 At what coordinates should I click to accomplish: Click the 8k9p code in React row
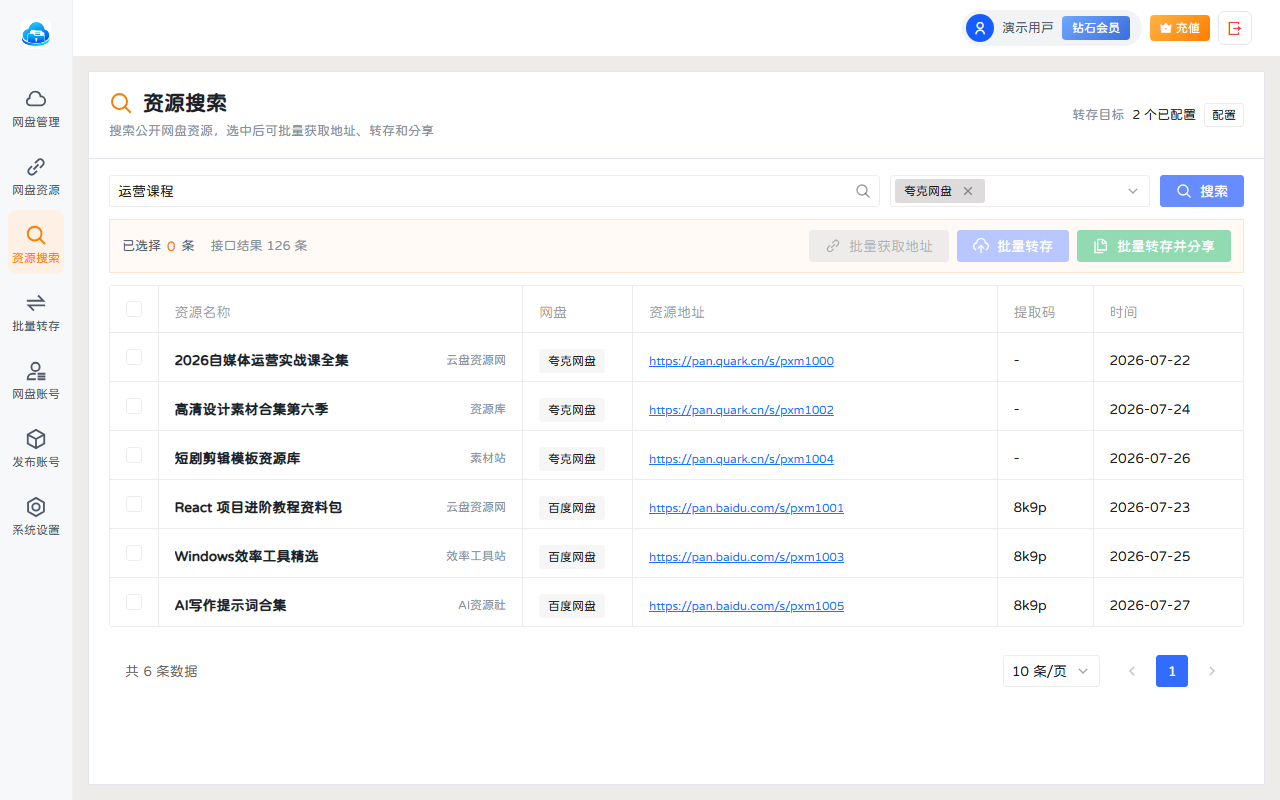tap(1030, 507)
